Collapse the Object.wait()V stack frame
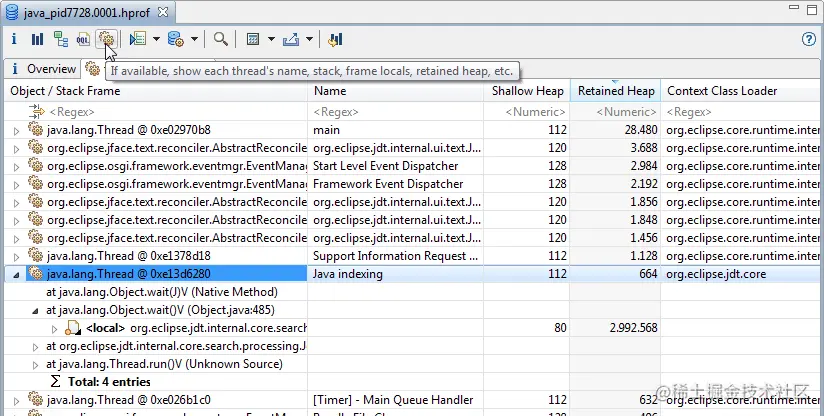Viewport: 824px width, 416px height. coord(35,311)
